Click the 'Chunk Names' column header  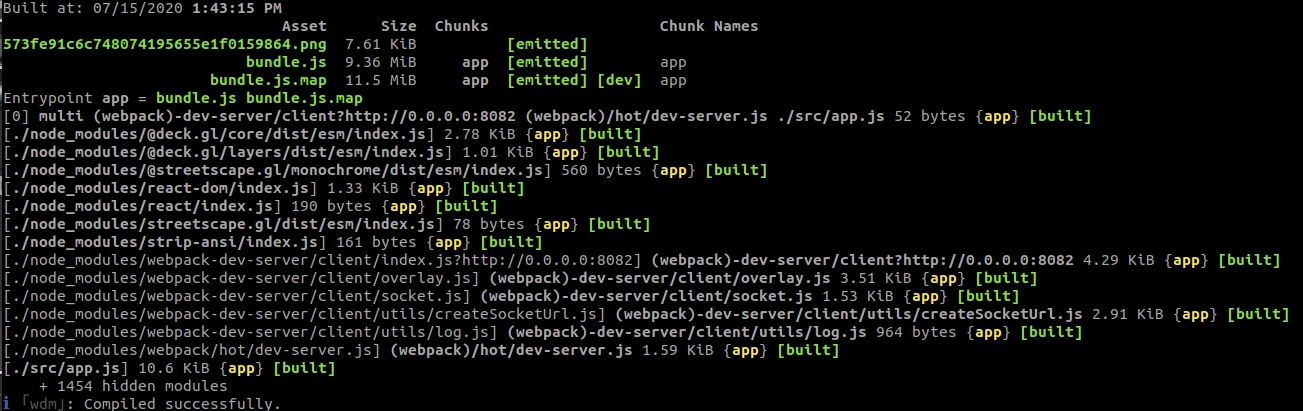[x=708, y=26]
